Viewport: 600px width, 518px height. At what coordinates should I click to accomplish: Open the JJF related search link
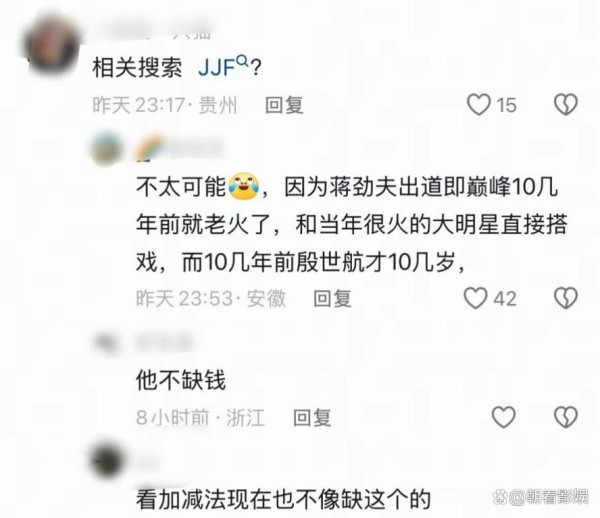coord(216,68)
